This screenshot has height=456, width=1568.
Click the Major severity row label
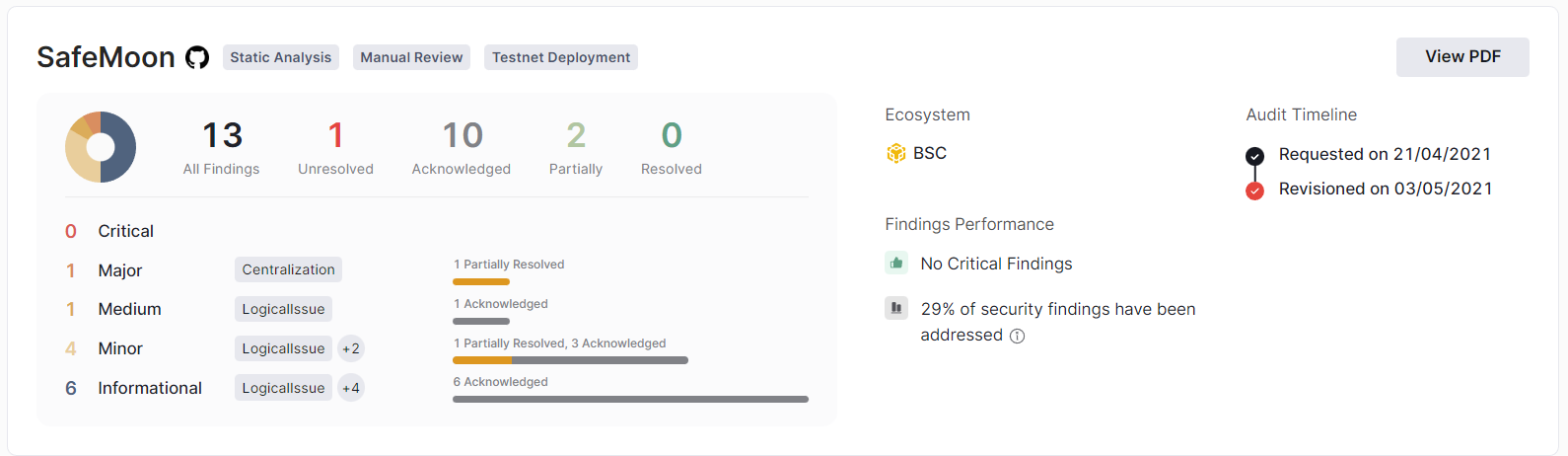[120, 270]
